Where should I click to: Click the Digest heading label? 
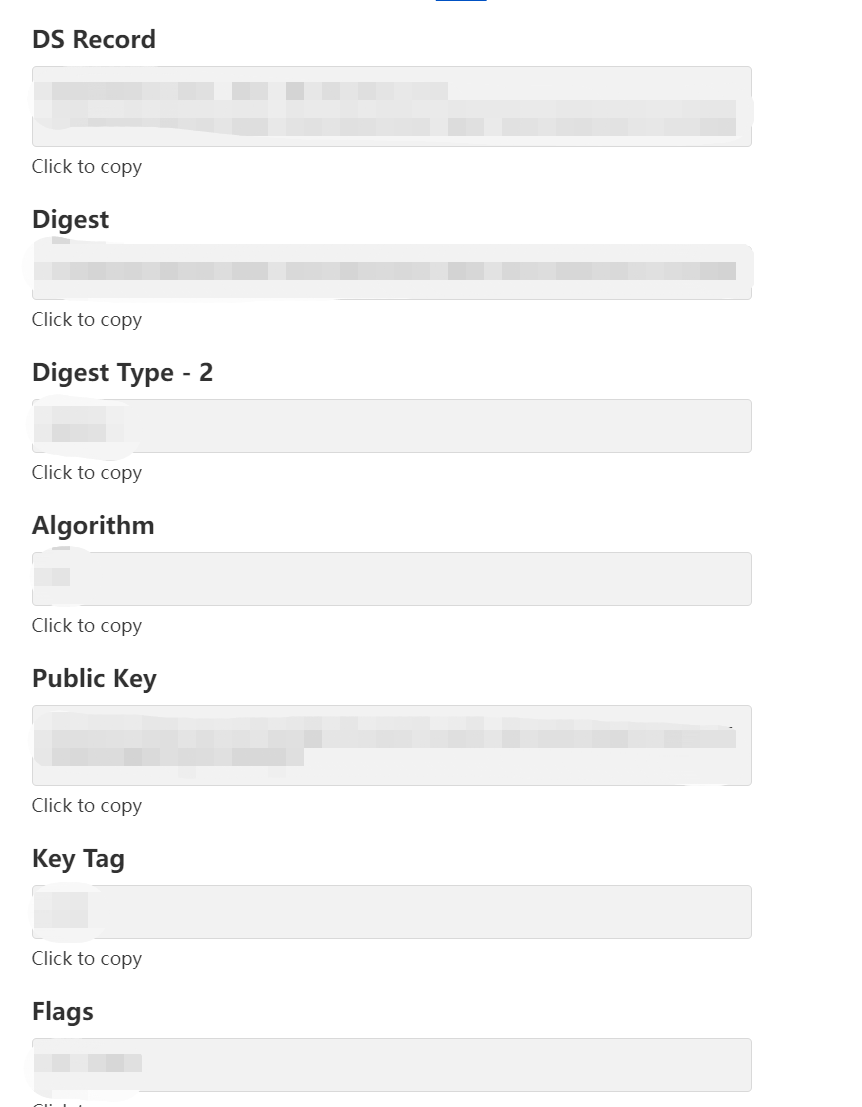point(71,220)
